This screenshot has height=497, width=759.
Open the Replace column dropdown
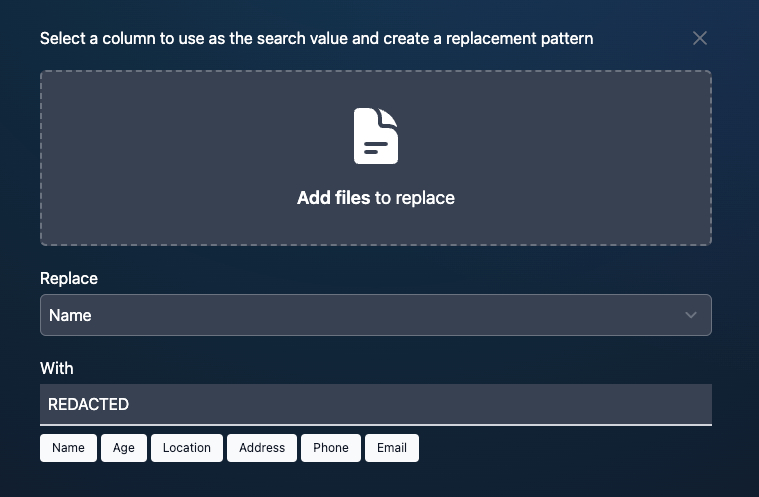pos(375,315)
